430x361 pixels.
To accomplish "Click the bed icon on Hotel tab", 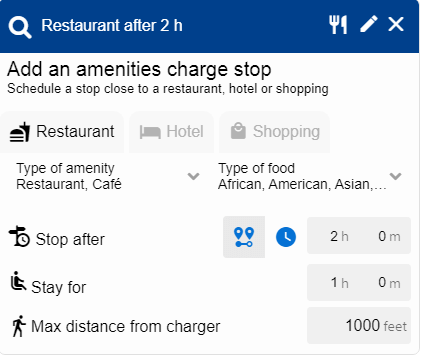I will pos(150,132).
